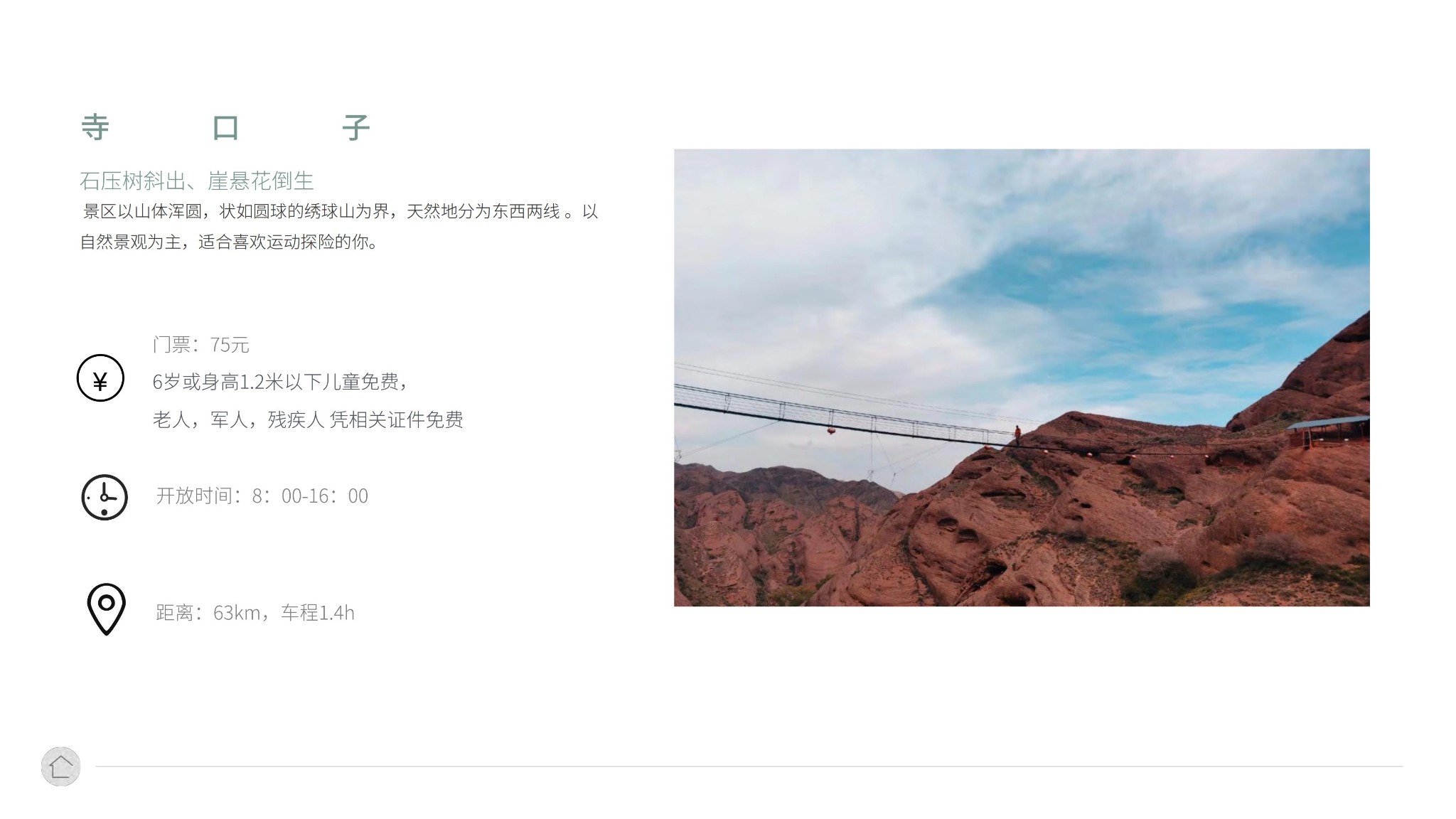Viewport: 1456px width, 819px height.
Task: Click the red lantern hanging under bridge
Action: tap(831, 429)
